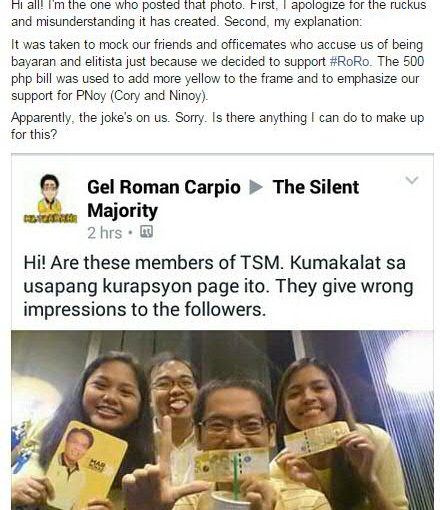Click the paragraph starting 'It was taken to mock'
Screen dimensions: 440x510
coord(217,70)
